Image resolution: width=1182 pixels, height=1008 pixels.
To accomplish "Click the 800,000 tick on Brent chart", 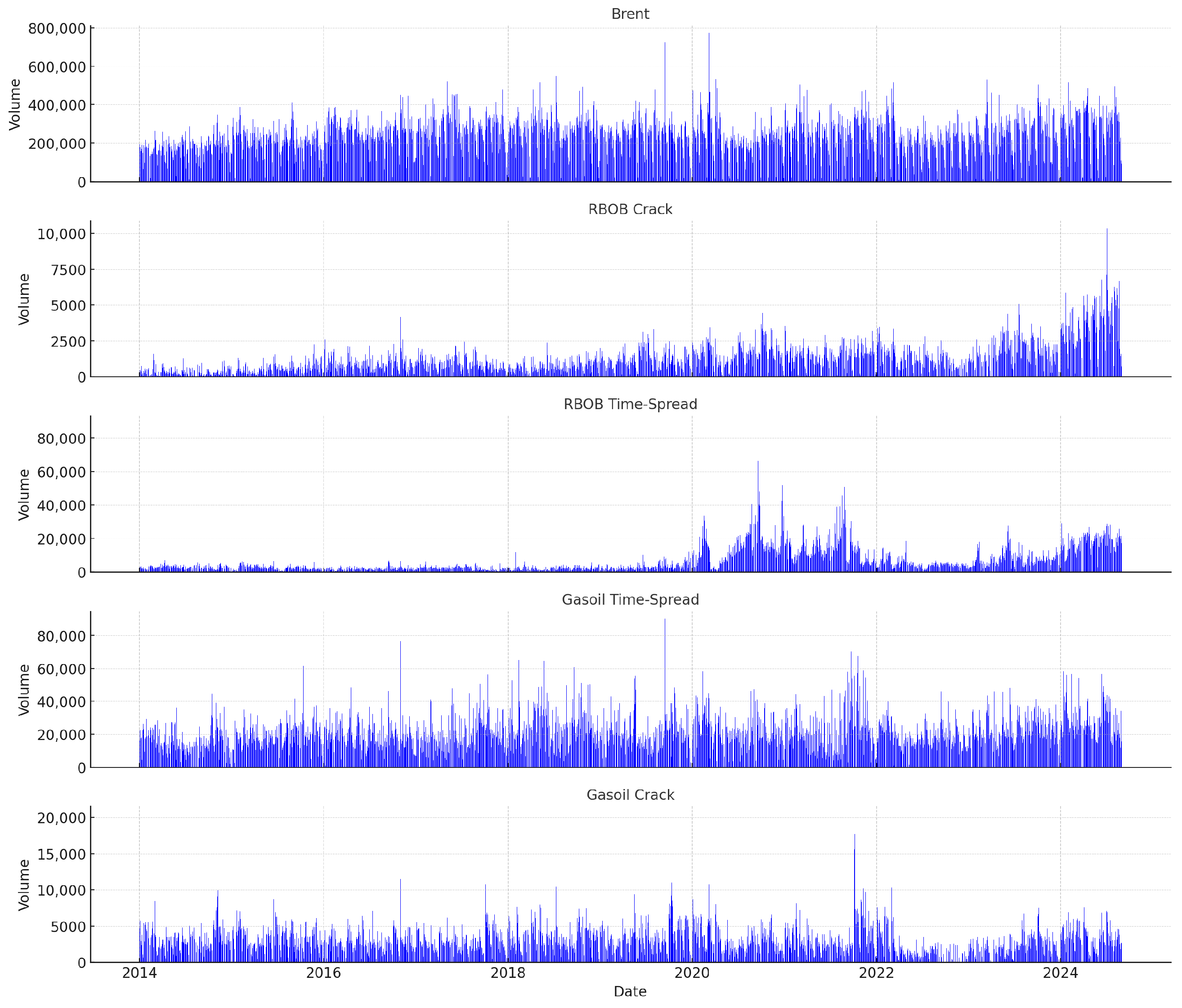I will 57,28.
